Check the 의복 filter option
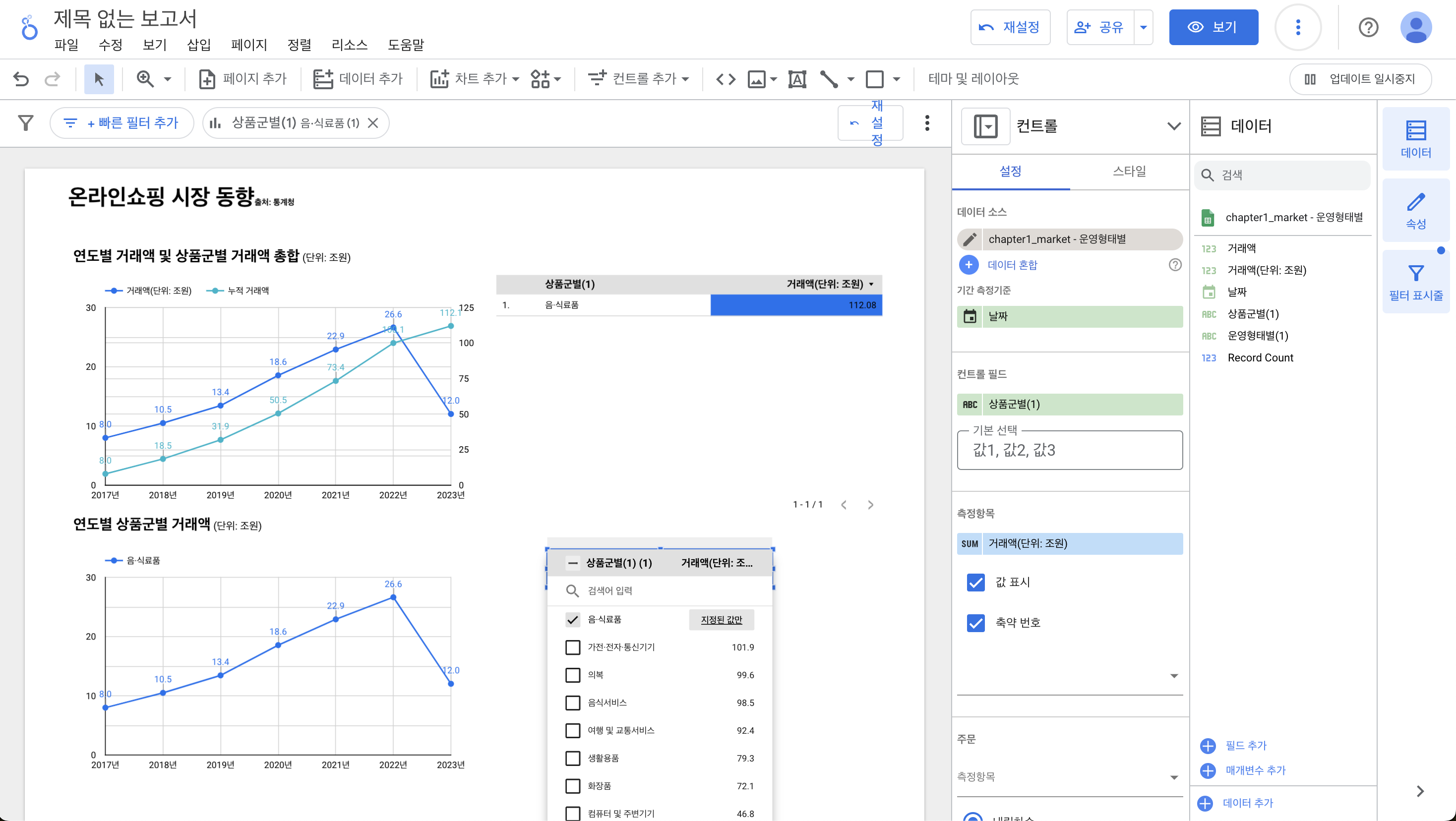The height and width of the screenshot is (821, 1456). click(573, 675)
